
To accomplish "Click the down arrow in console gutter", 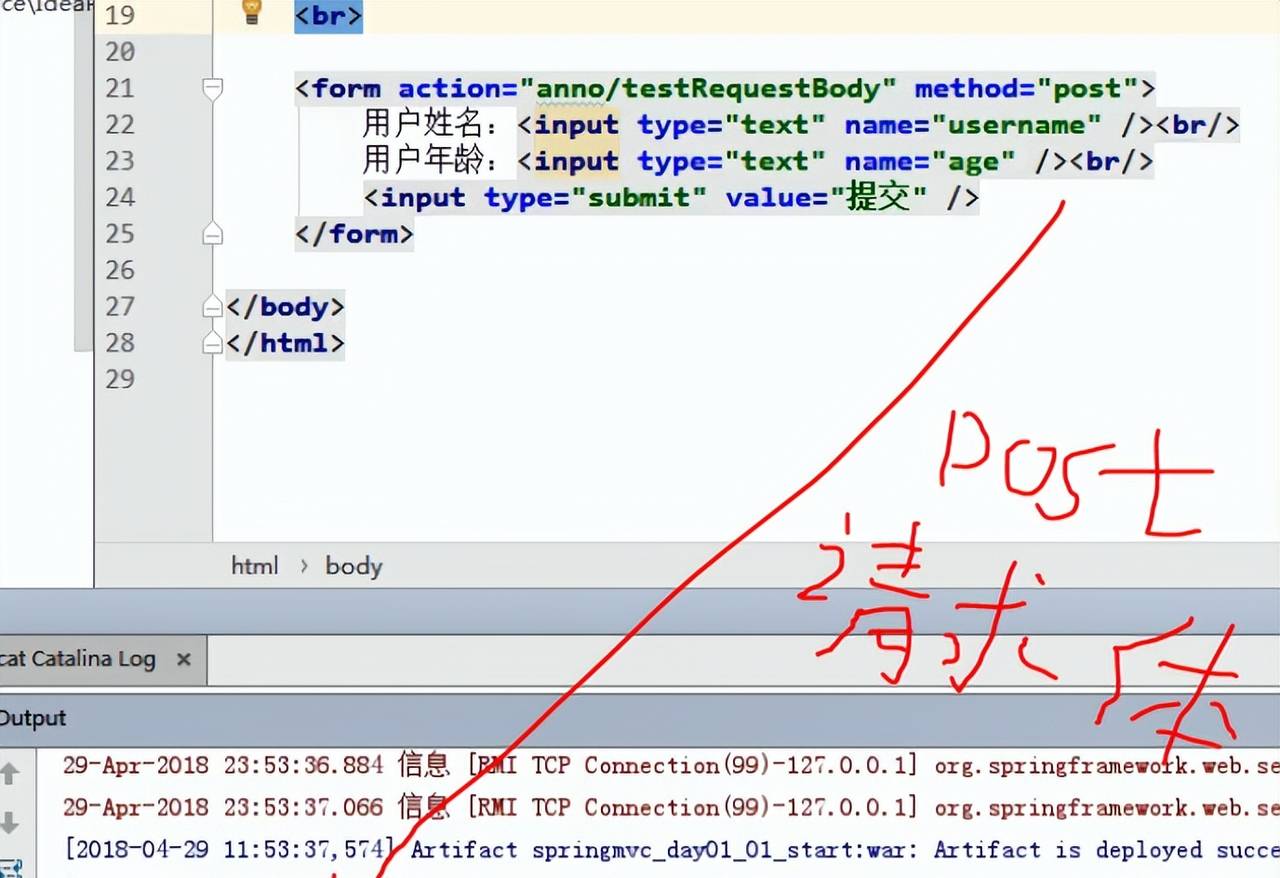I will [10, 822].
